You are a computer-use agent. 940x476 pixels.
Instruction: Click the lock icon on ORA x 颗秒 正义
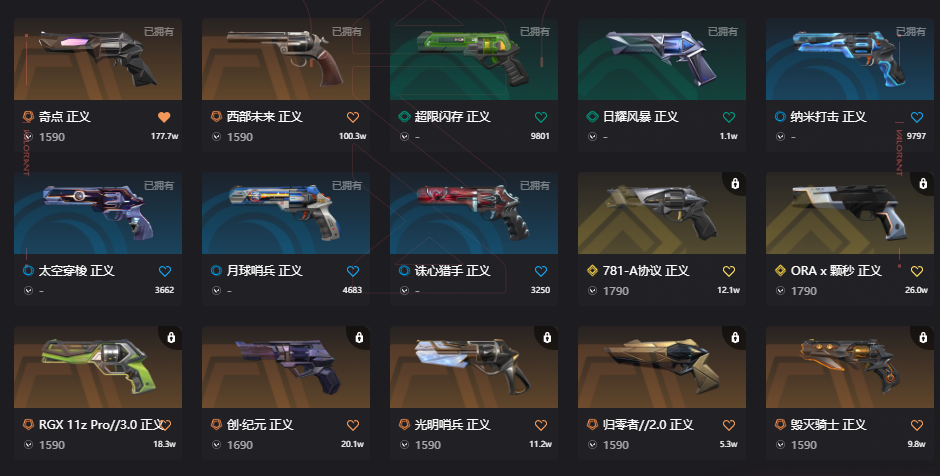click(923, 183)
